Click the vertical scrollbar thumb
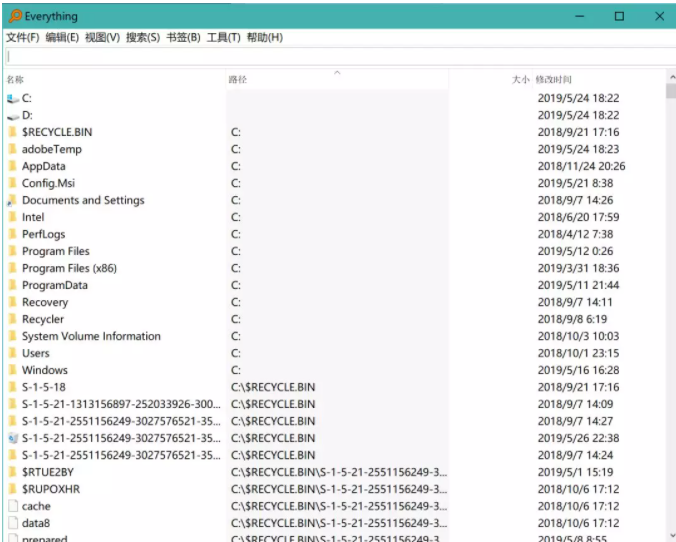Viewport: 676px width, 542px height. [x=671, y=91]
